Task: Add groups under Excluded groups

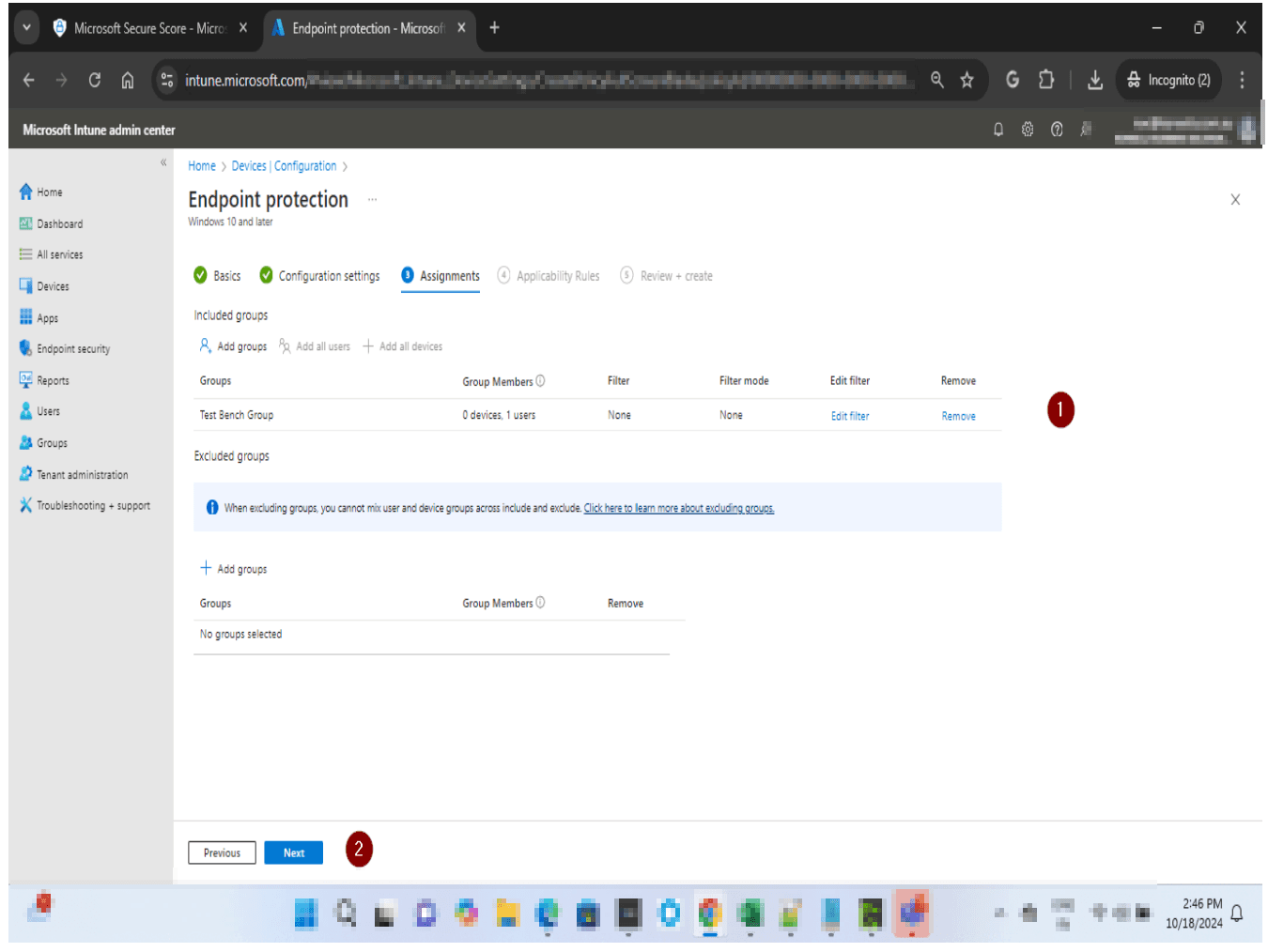Action: (233, 569)
